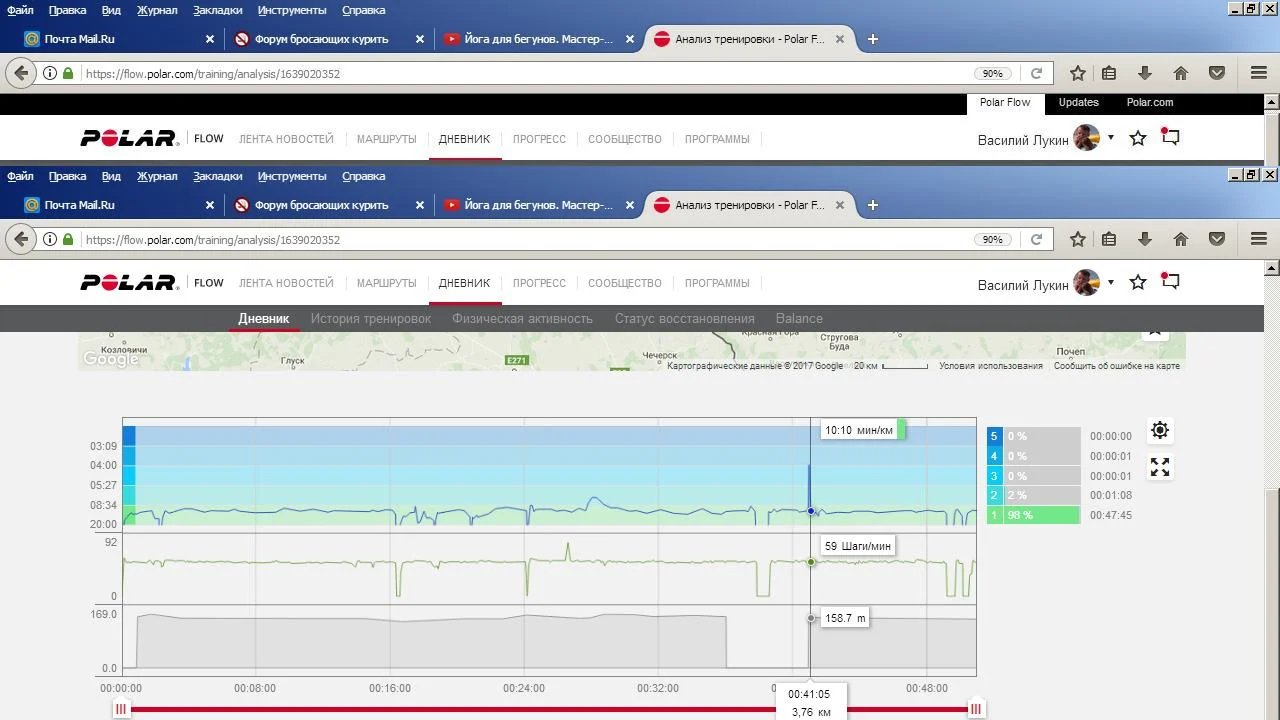Click star icon in Polar header beneath Updates bar
The image size is (1280, 720).
click(1138, 140)
